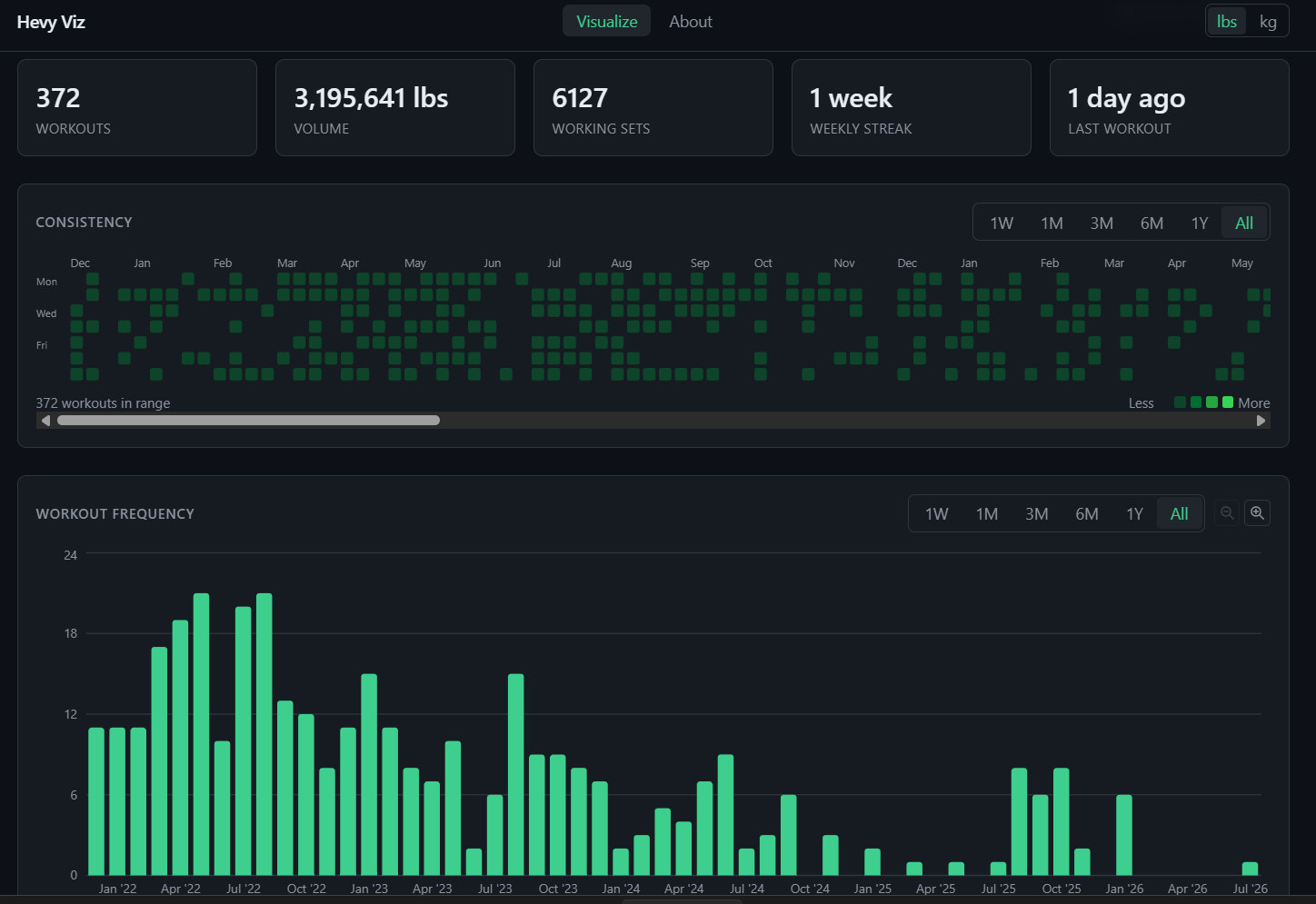
Task: Select All range in Workout Frequency panel
Action: [1180, 514]
